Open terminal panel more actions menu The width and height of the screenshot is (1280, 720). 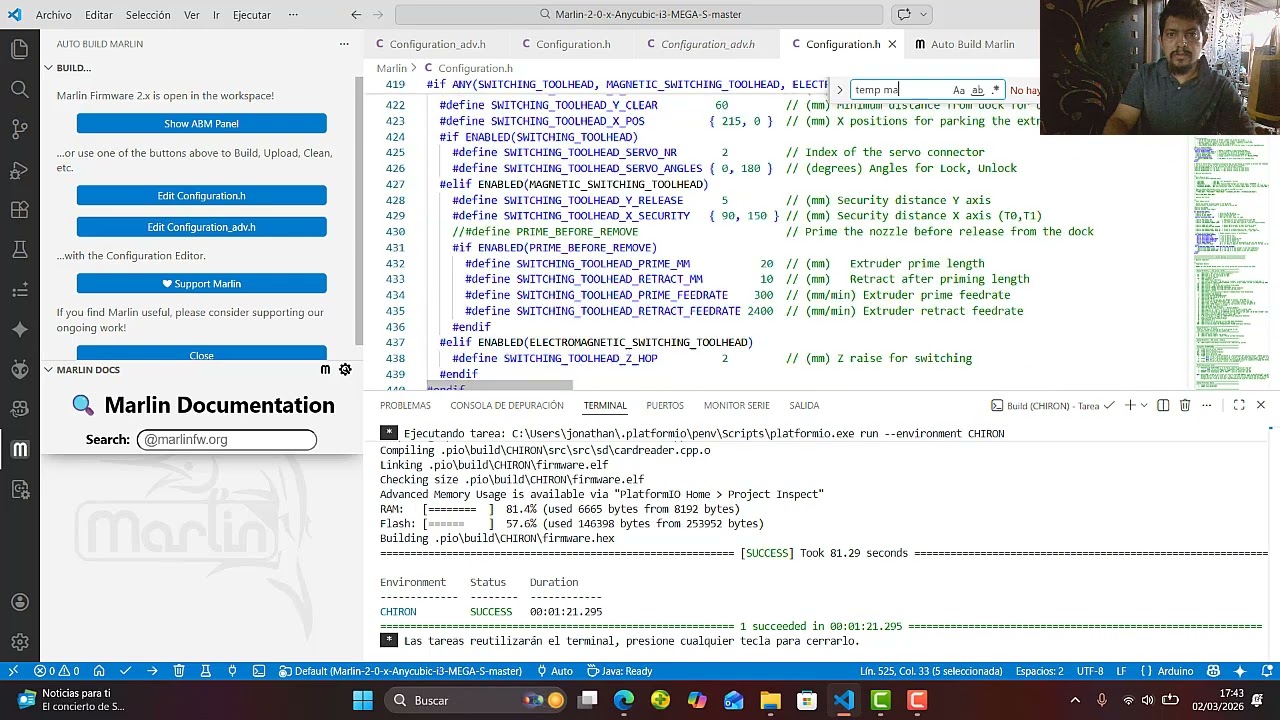point(1209,405)
